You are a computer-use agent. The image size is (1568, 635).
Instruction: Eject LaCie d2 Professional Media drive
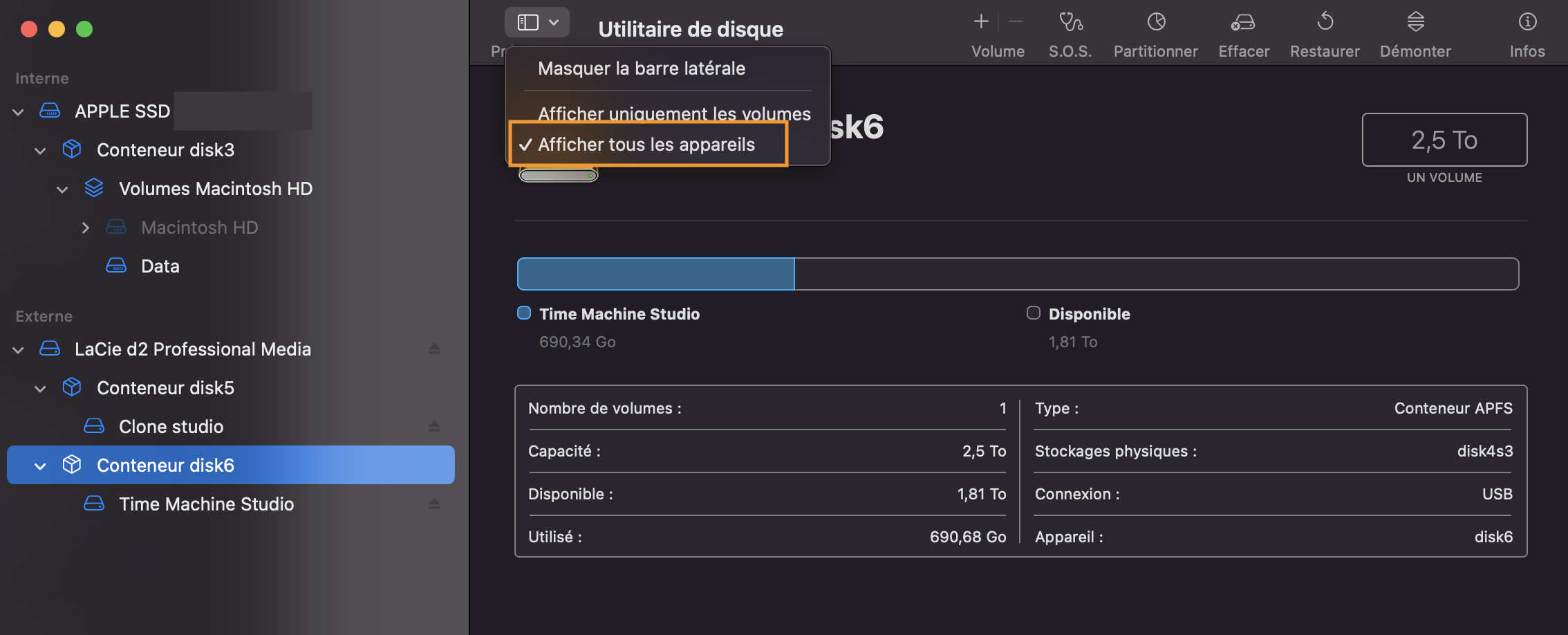point(434,349)
